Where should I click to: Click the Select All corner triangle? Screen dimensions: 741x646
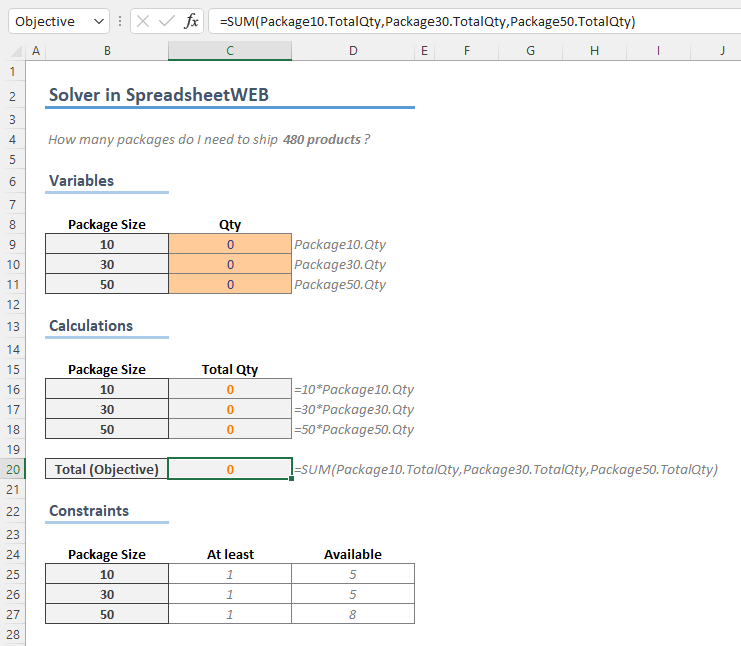click(x=15, y=51)
